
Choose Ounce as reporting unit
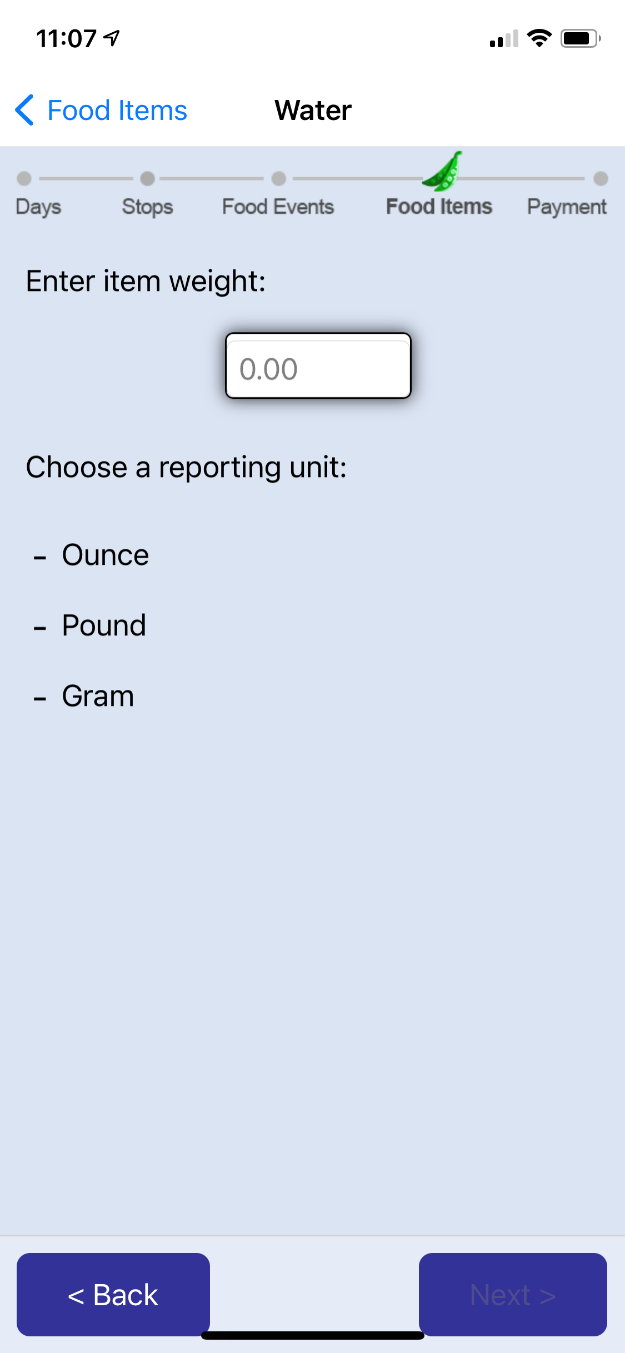[105, 555]
